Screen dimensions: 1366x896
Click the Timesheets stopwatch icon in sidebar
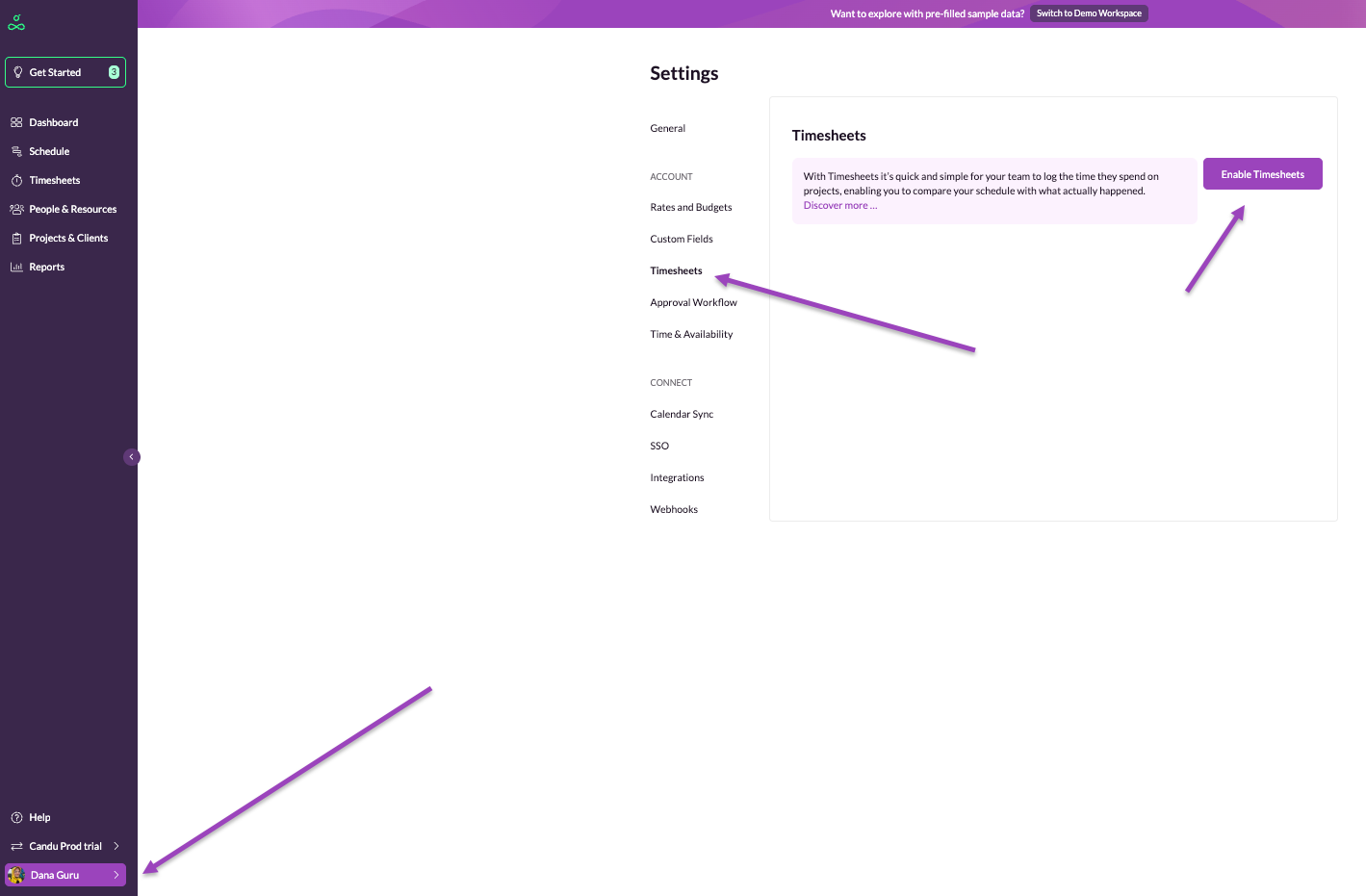click(x=16, y=181)
